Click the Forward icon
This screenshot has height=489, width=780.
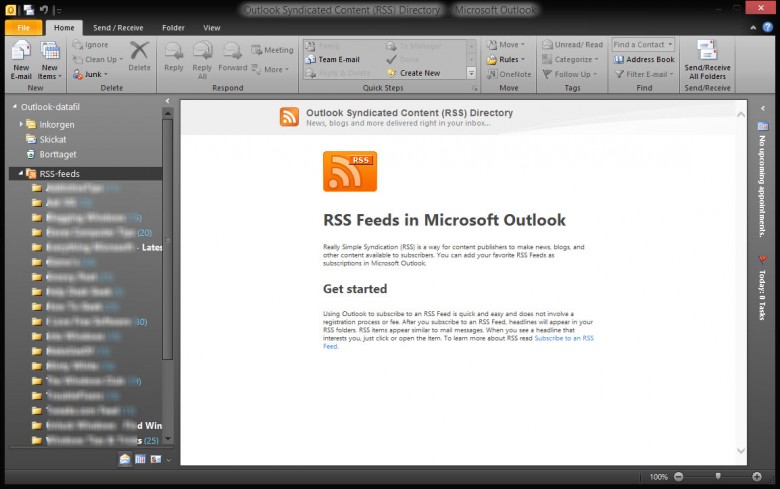[232, 51]
